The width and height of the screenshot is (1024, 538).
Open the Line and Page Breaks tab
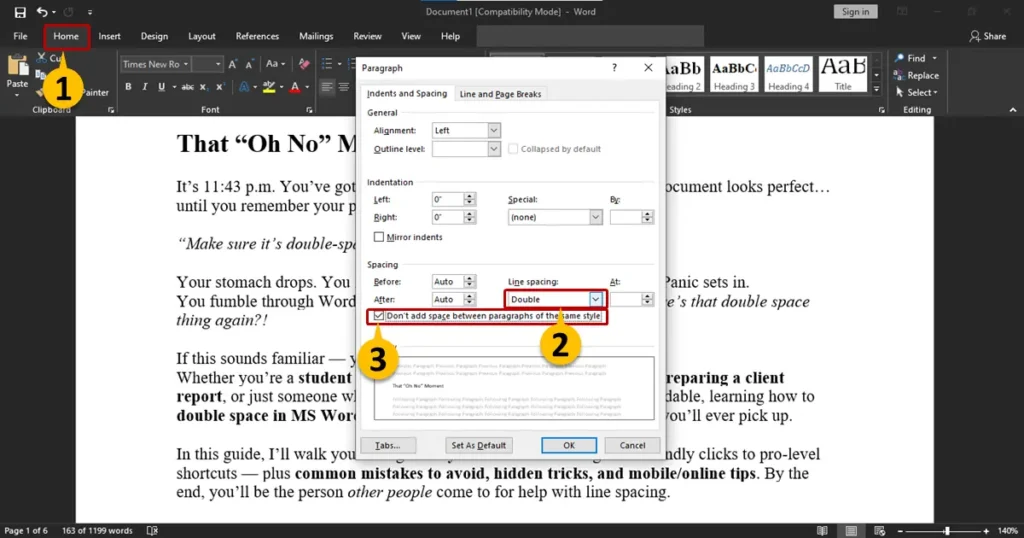point(500,94)
